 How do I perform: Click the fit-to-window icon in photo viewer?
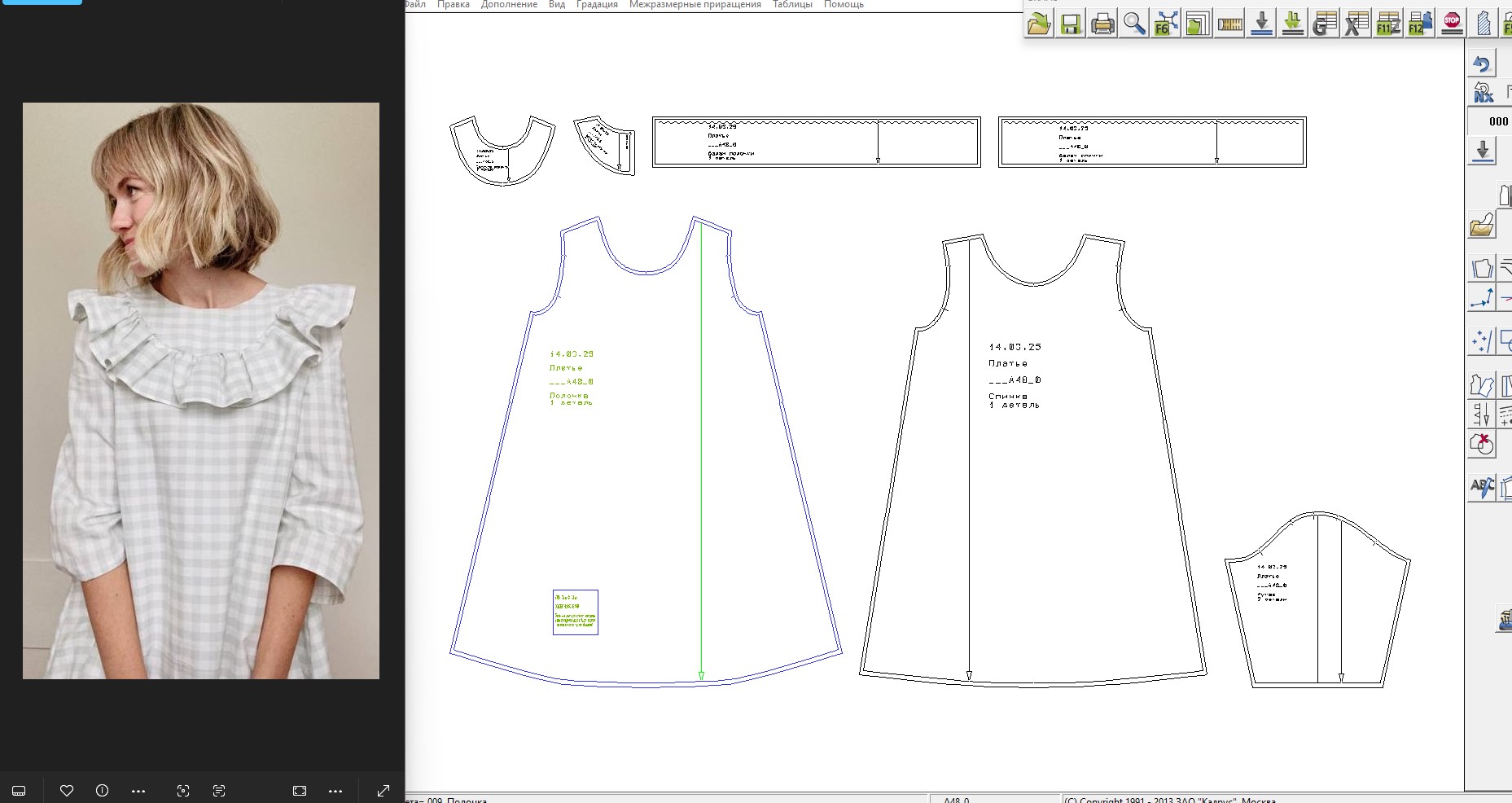pyautogui.click(x=300, y=791)
